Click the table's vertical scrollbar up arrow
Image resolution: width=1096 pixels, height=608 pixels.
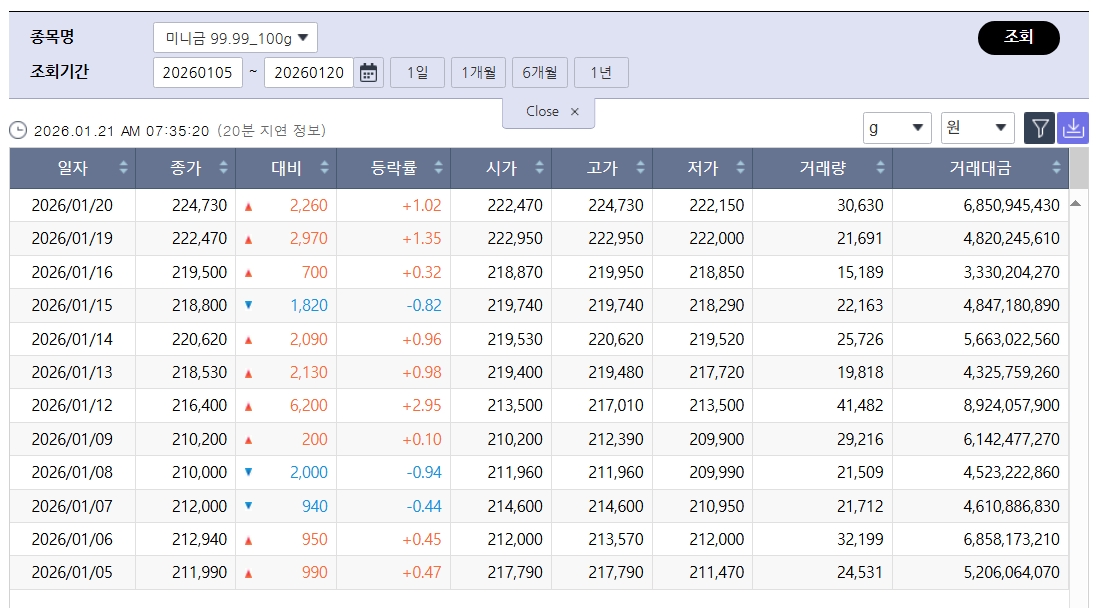pos(1077,203)
